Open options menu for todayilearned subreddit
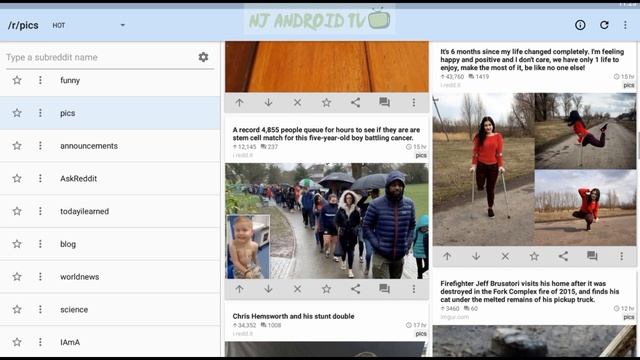 tap(40, 211)
